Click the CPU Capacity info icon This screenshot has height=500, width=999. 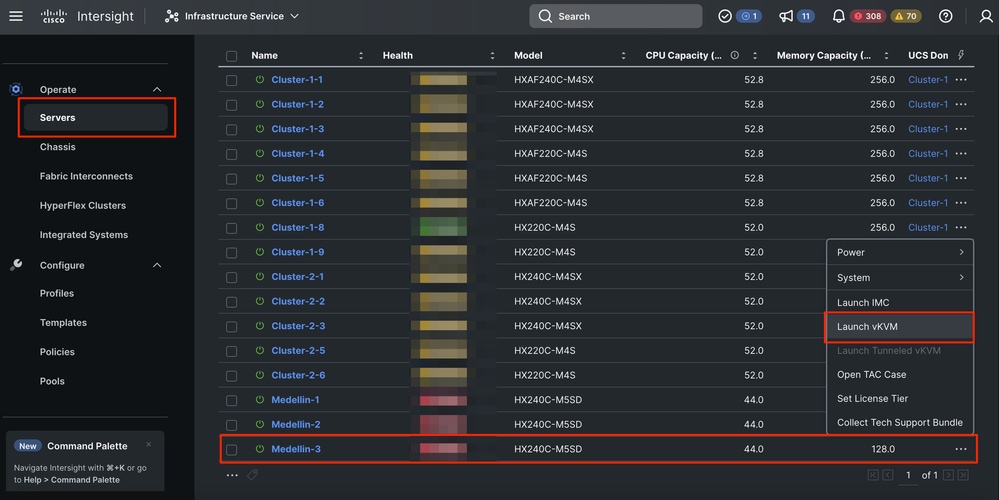[735, 55]
